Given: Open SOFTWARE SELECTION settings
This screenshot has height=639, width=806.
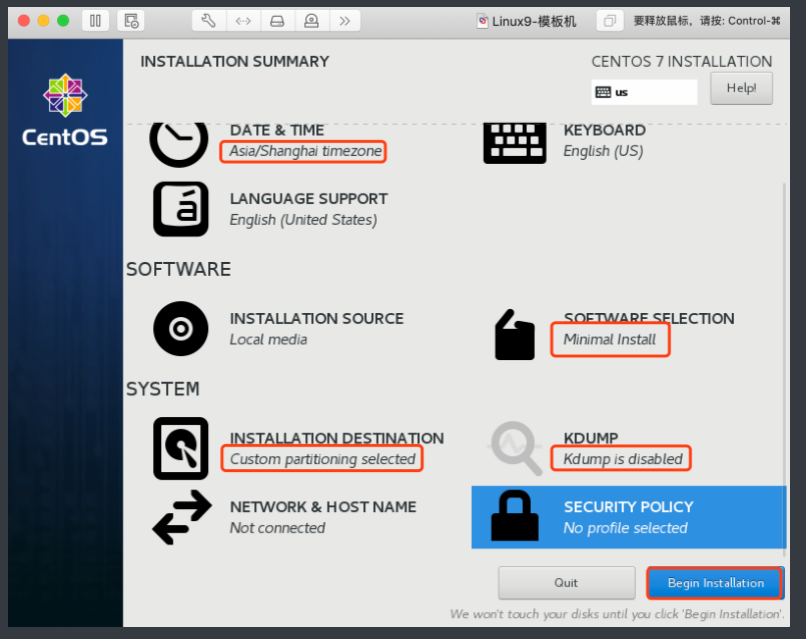Looking at the screenshot, I should pos(649,318).
